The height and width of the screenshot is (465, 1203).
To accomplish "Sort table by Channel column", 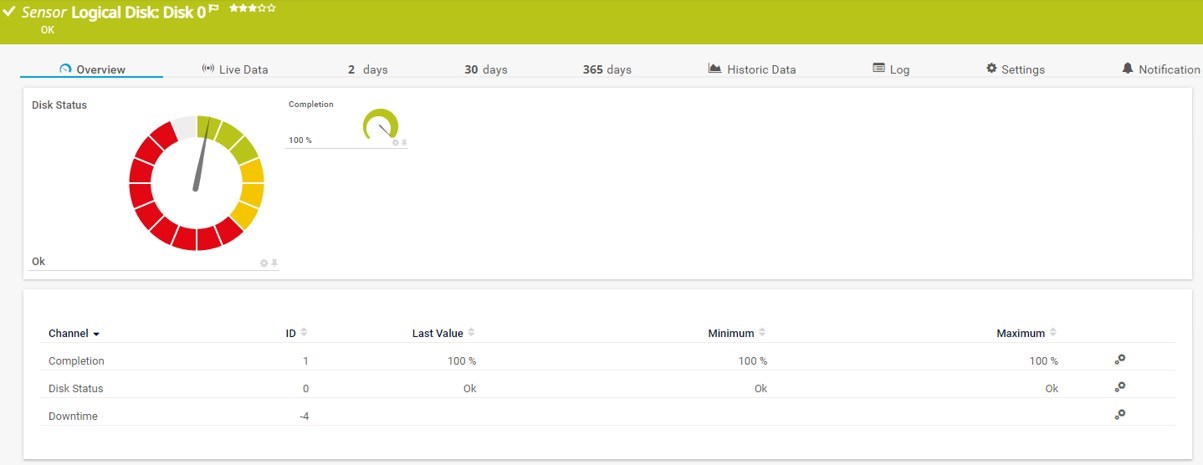I will point(74,333).
